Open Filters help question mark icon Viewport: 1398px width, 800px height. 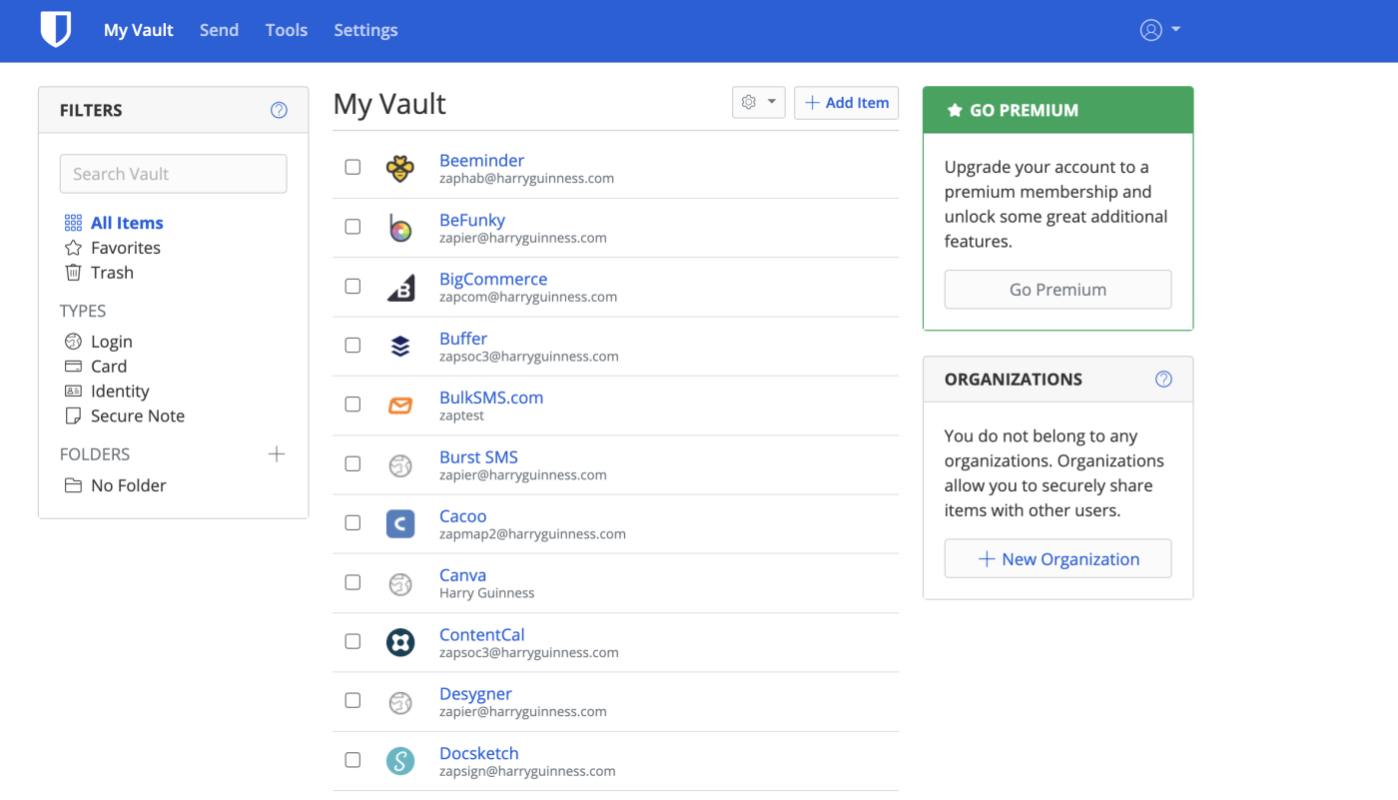tap(279, 110)
